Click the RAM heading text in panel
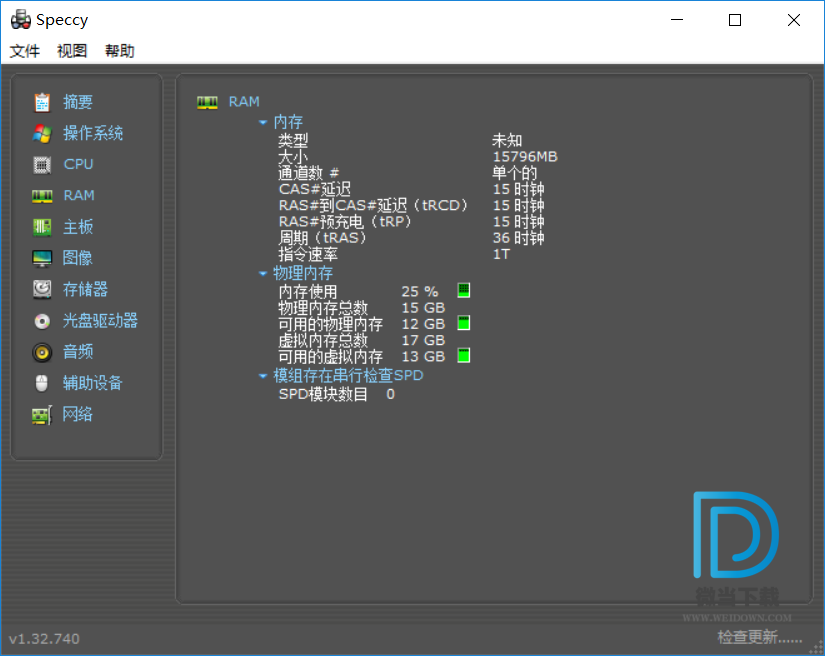 (244, 102)
